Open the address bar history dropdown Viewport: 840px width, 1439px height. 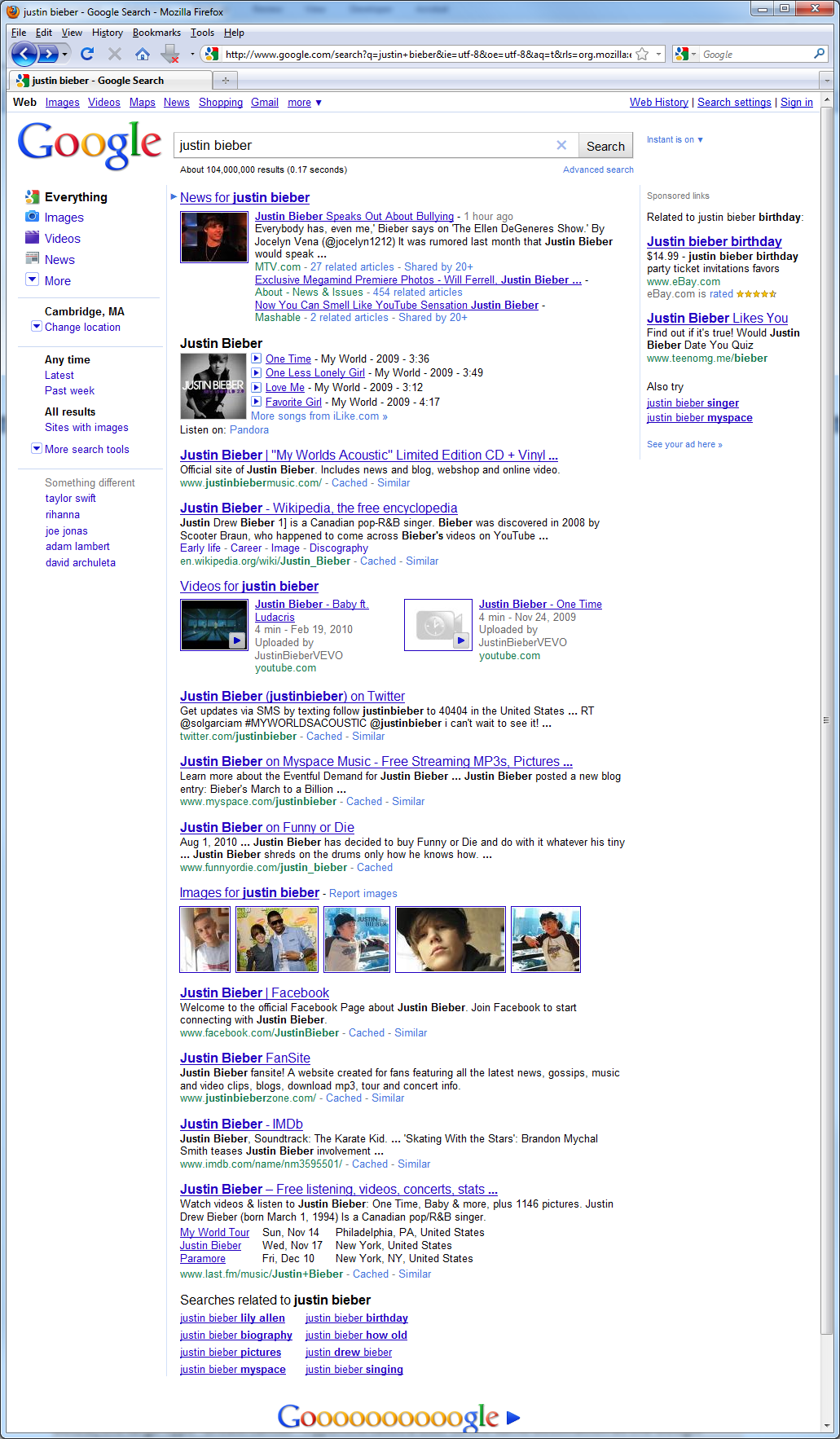(x=659, y=54)
